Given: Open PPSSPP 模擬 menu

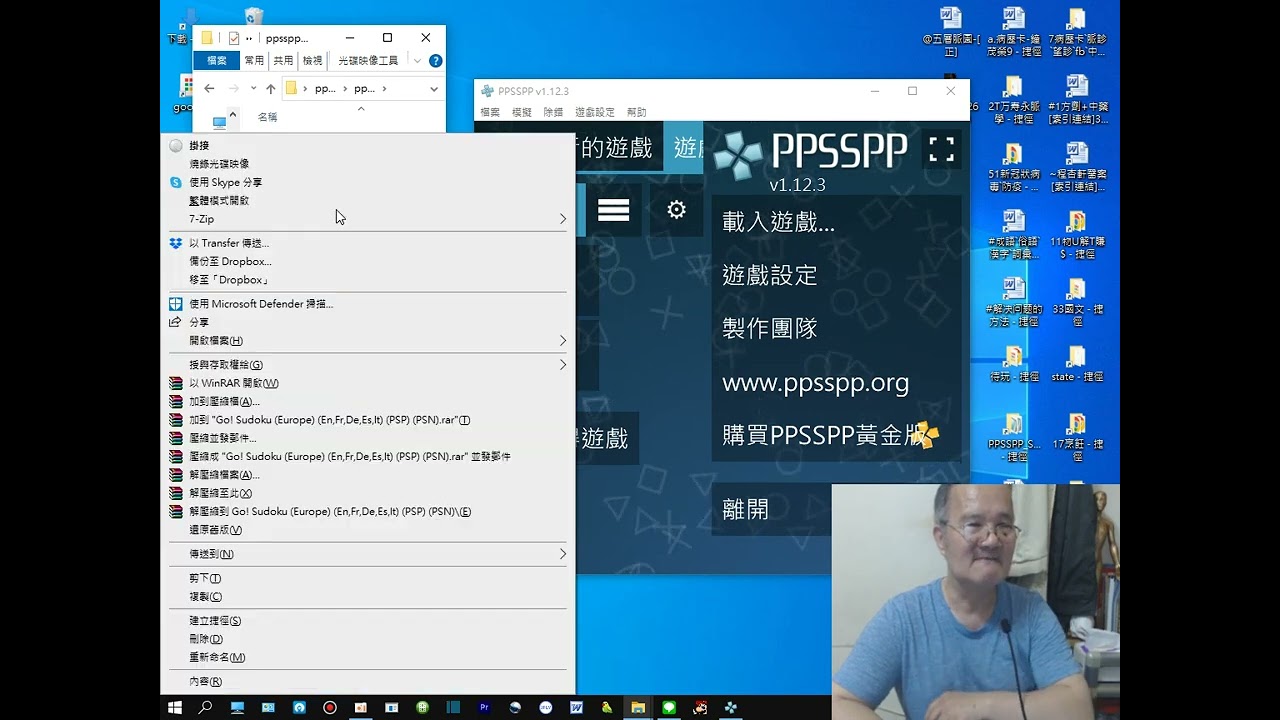Looking at the screenshot, I should pos(522,112).
